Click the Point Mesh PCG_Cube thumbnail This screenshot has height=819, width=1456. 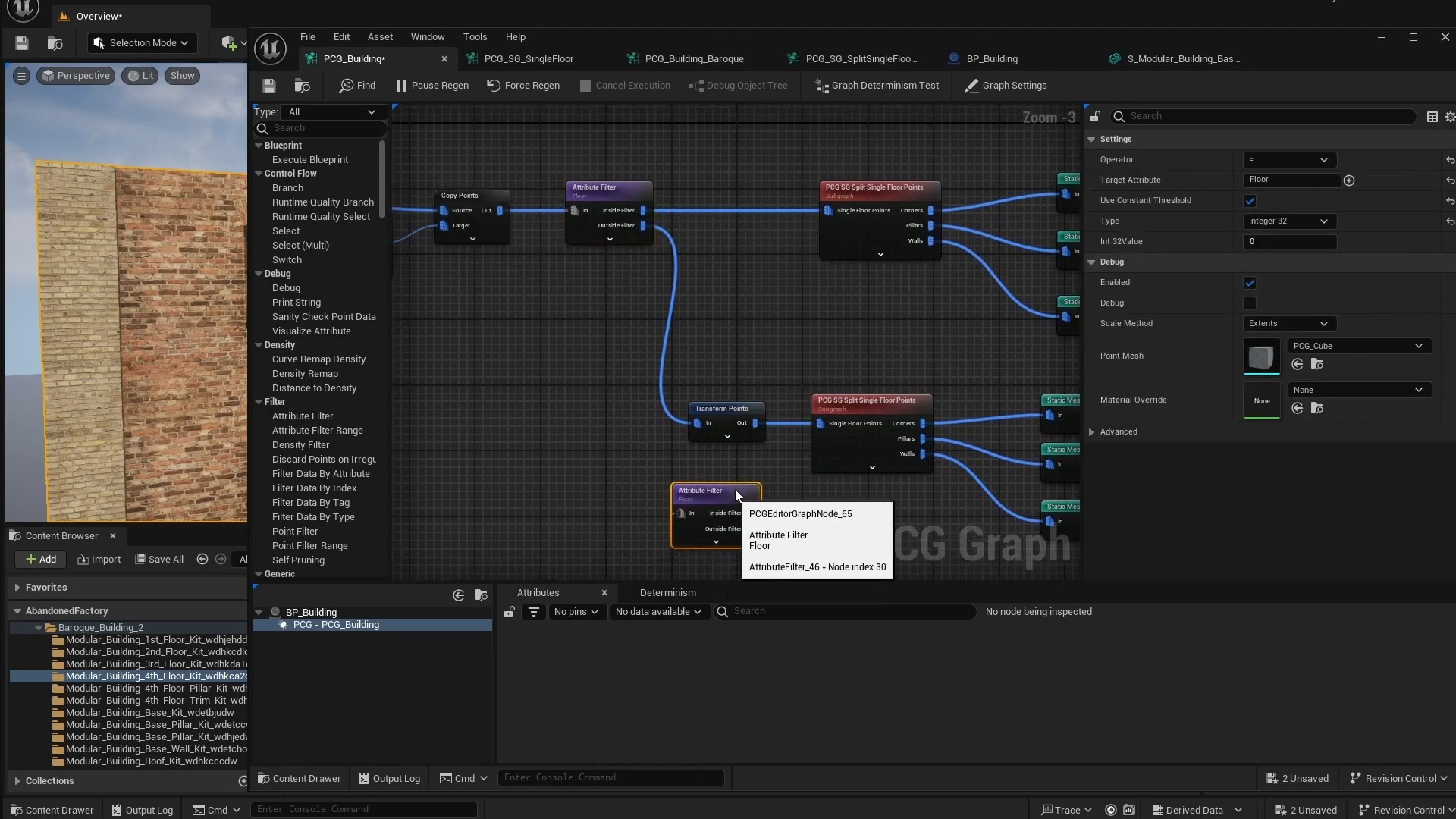click(1261, 356)
